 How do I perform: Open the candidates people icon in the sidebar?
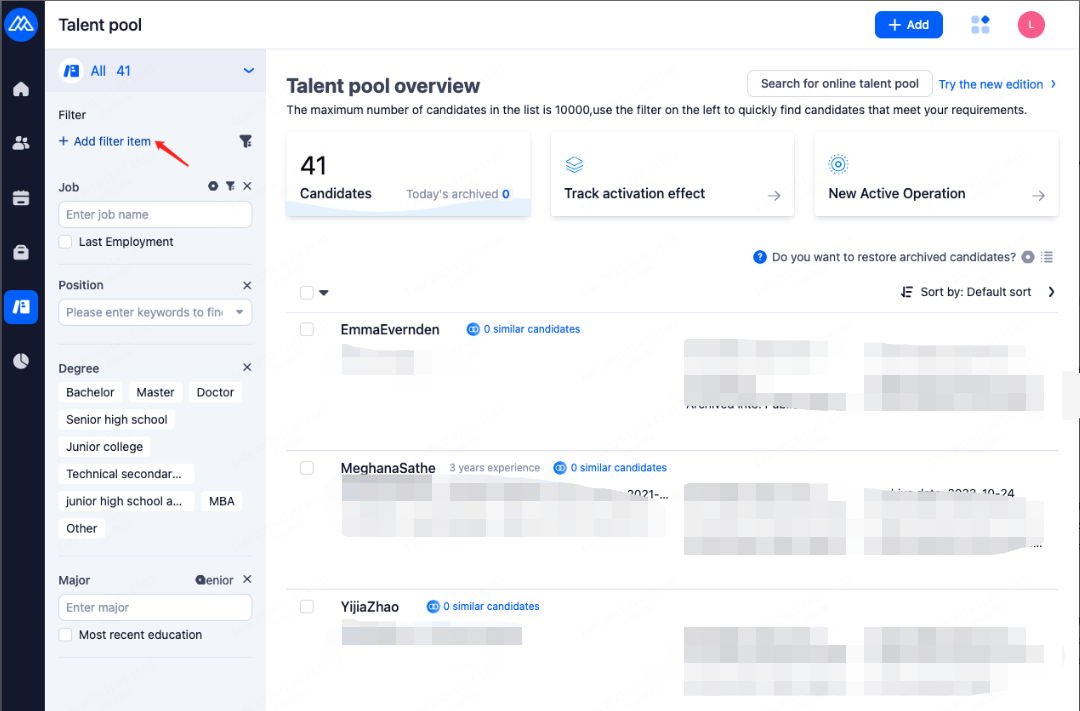coord(21,143)
